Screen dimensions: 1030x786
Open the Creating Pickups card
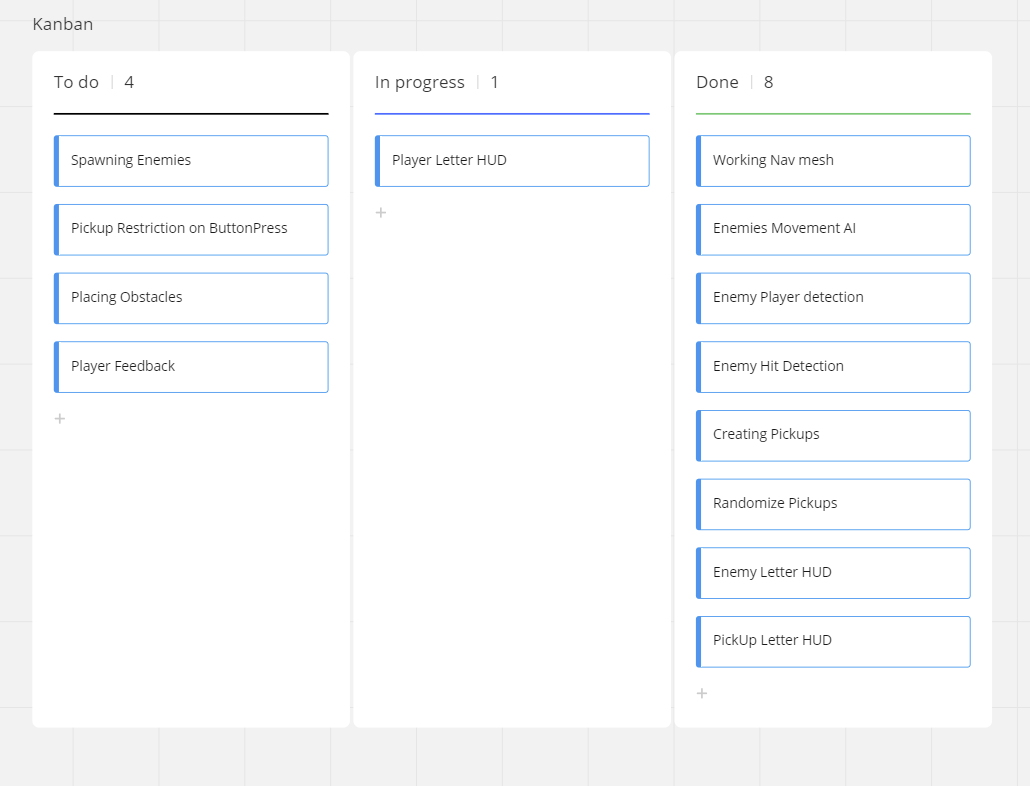[x=833, y=435]
